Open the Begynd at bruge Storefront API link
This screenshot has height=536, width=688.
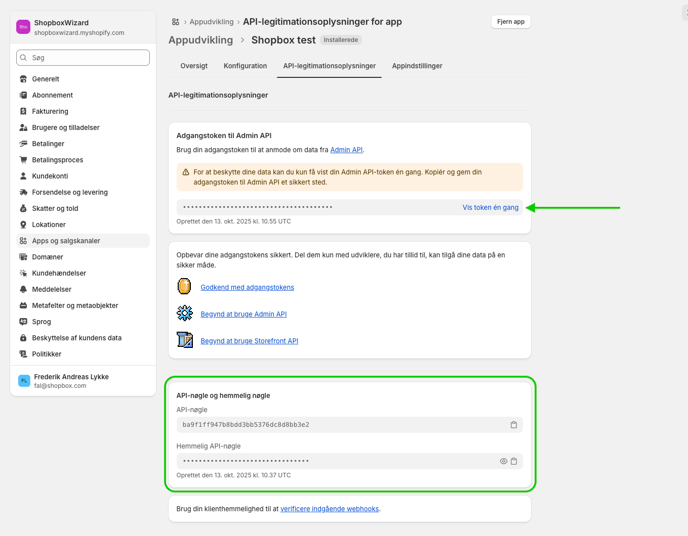[249, 341]
